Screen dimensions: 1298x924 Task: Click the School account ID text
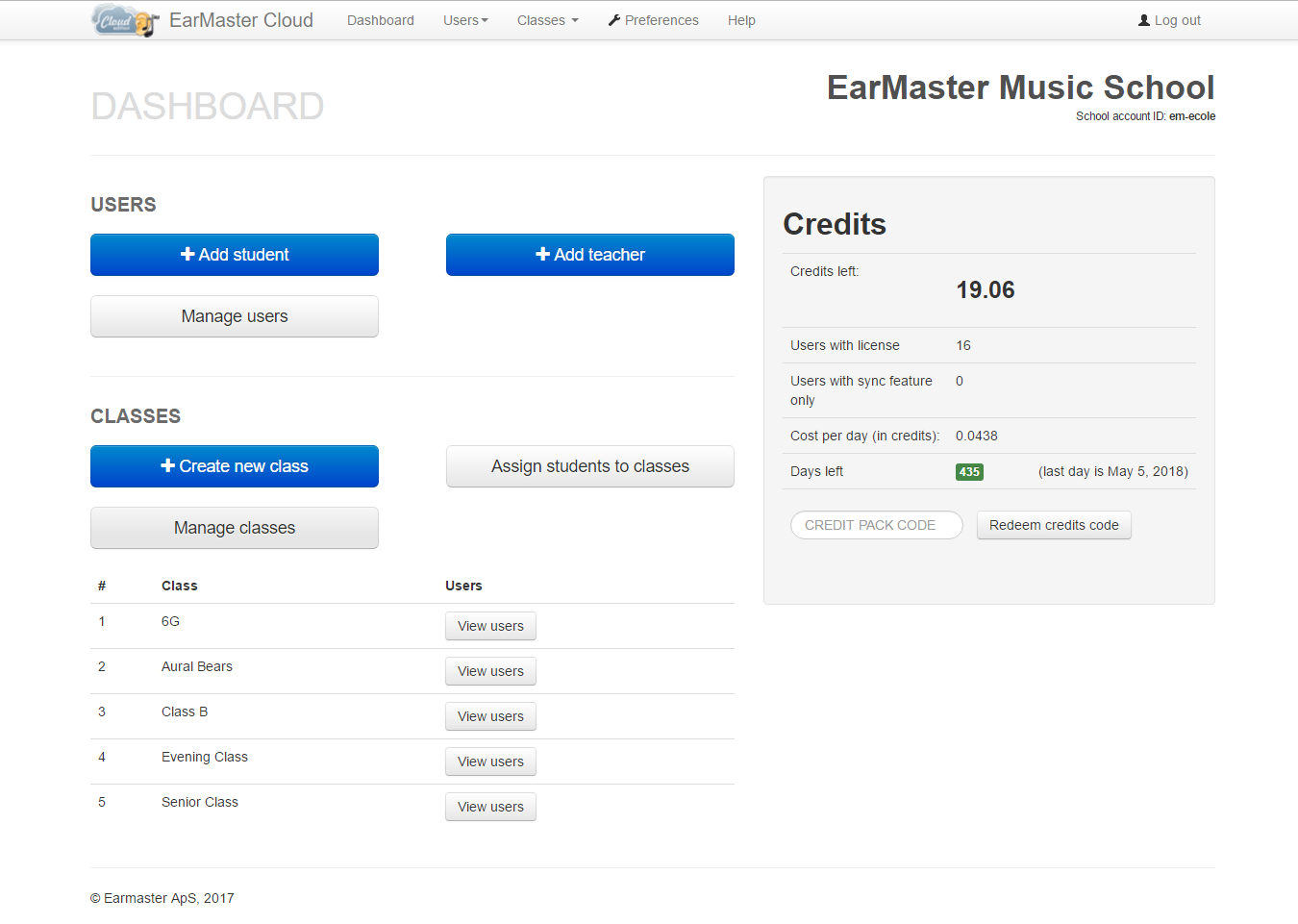coord(1145,116)
